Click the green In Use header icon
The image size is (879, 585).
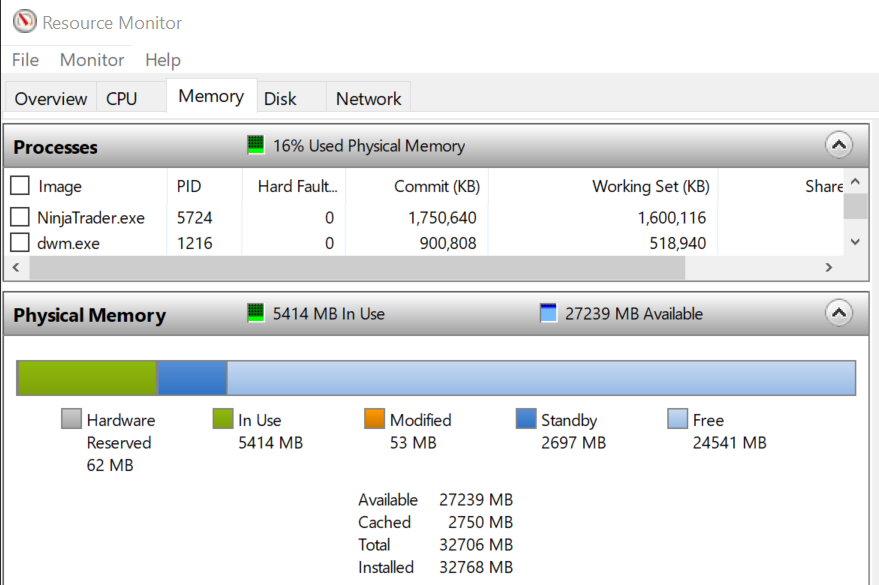256,313
